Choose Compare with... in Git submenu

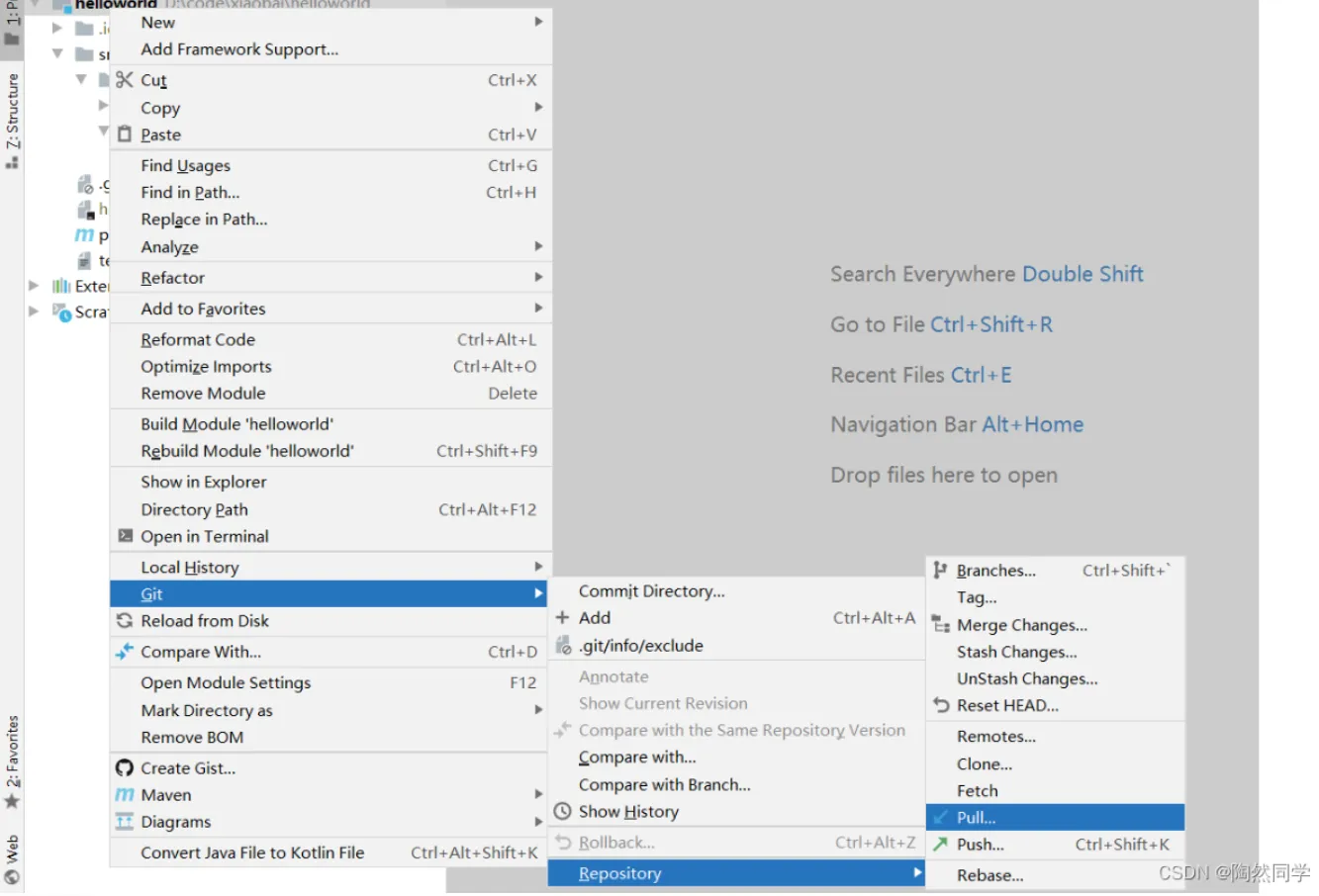coord(737,758)
